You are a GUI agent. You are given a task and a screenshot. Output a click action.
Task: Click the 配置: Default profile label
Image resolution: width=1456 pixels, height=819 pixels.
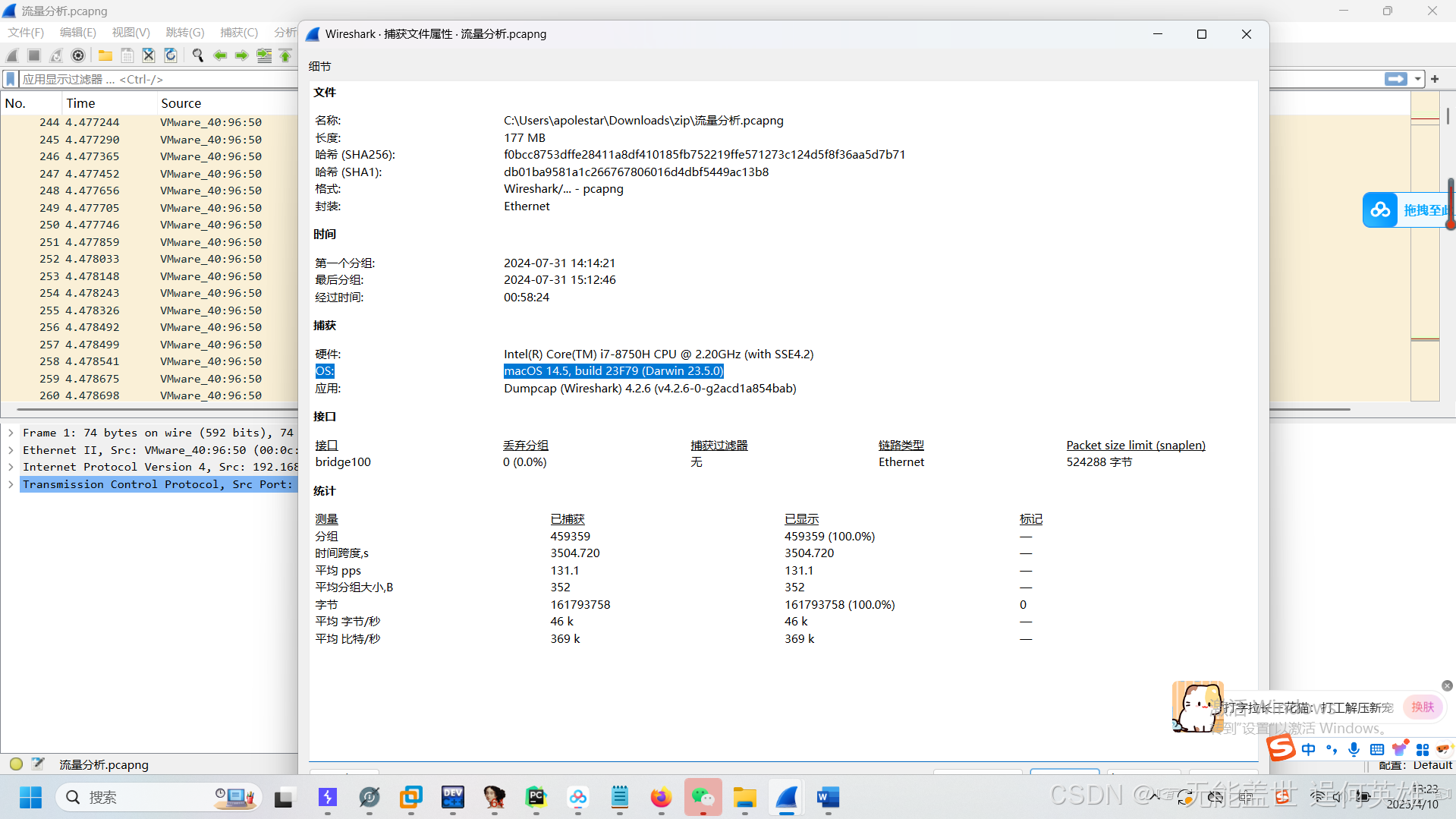[1415, 765]
